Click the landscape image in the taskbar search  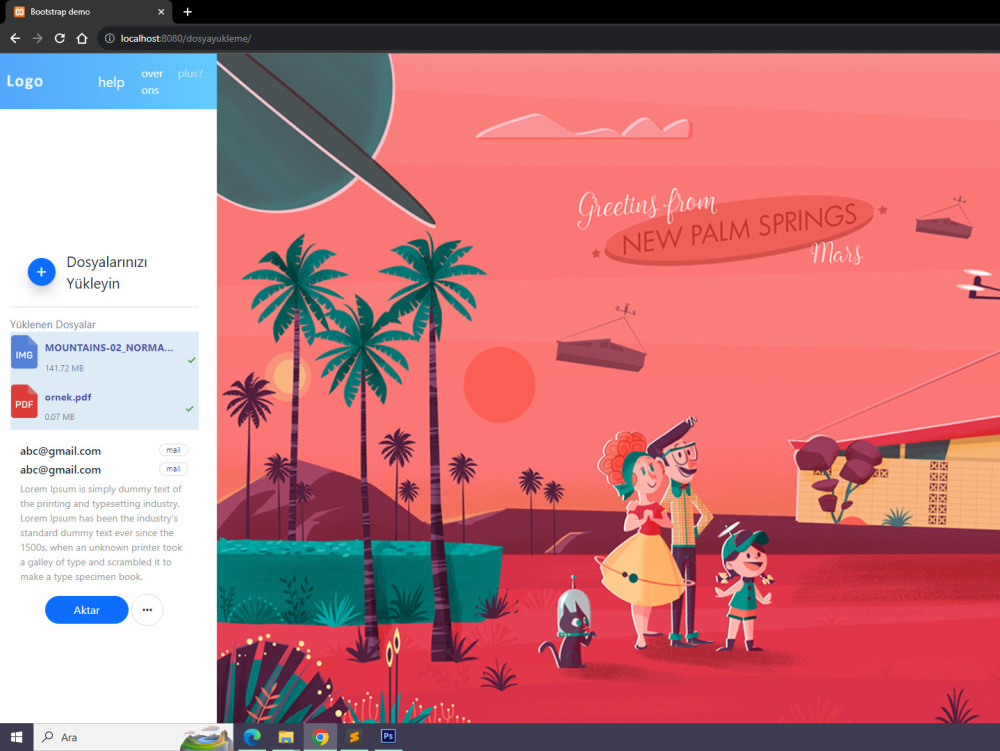[206, 738]
